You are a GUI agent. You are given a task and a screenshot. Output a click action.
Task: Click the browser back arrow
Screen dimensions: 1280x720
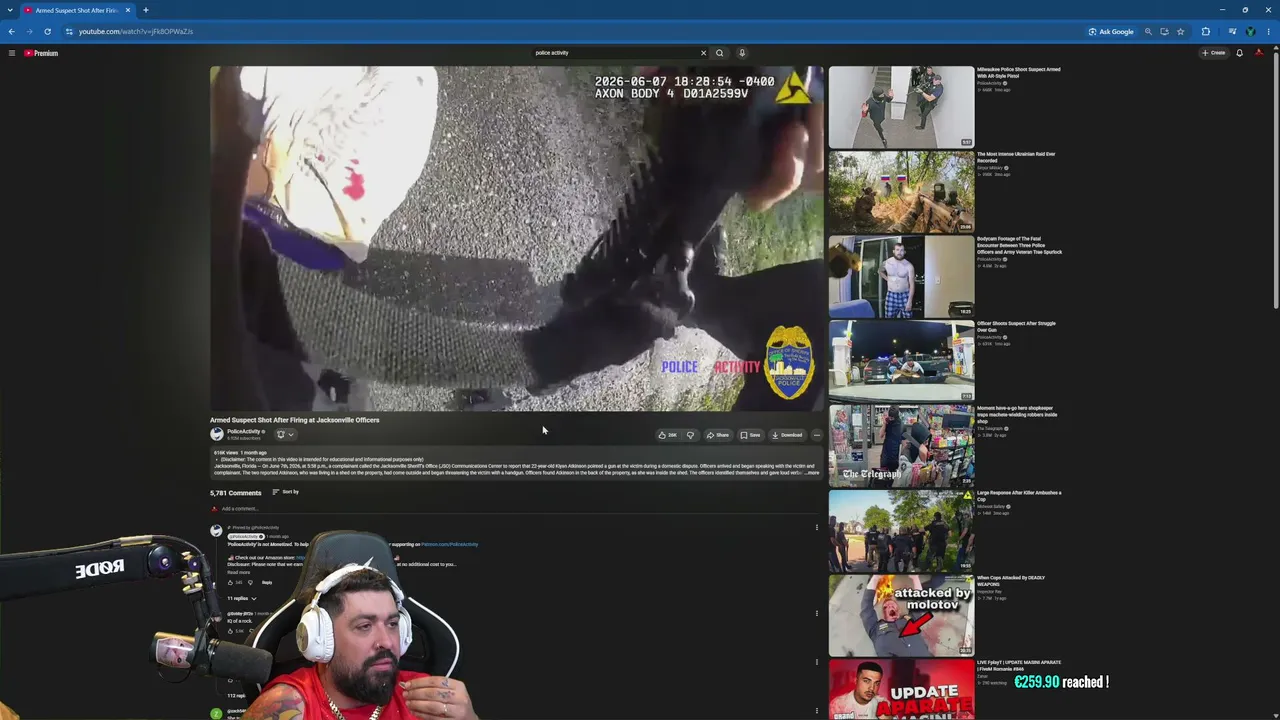[11, 31]
